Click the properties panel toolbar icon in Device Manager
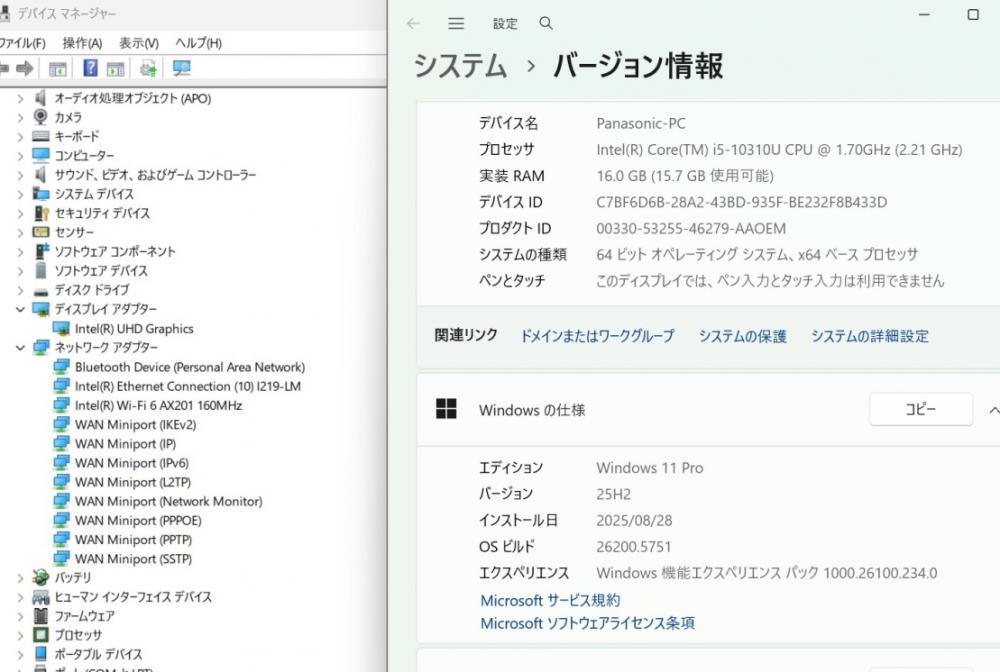The height and width of the screenshot is (672, 1000). 115,68
